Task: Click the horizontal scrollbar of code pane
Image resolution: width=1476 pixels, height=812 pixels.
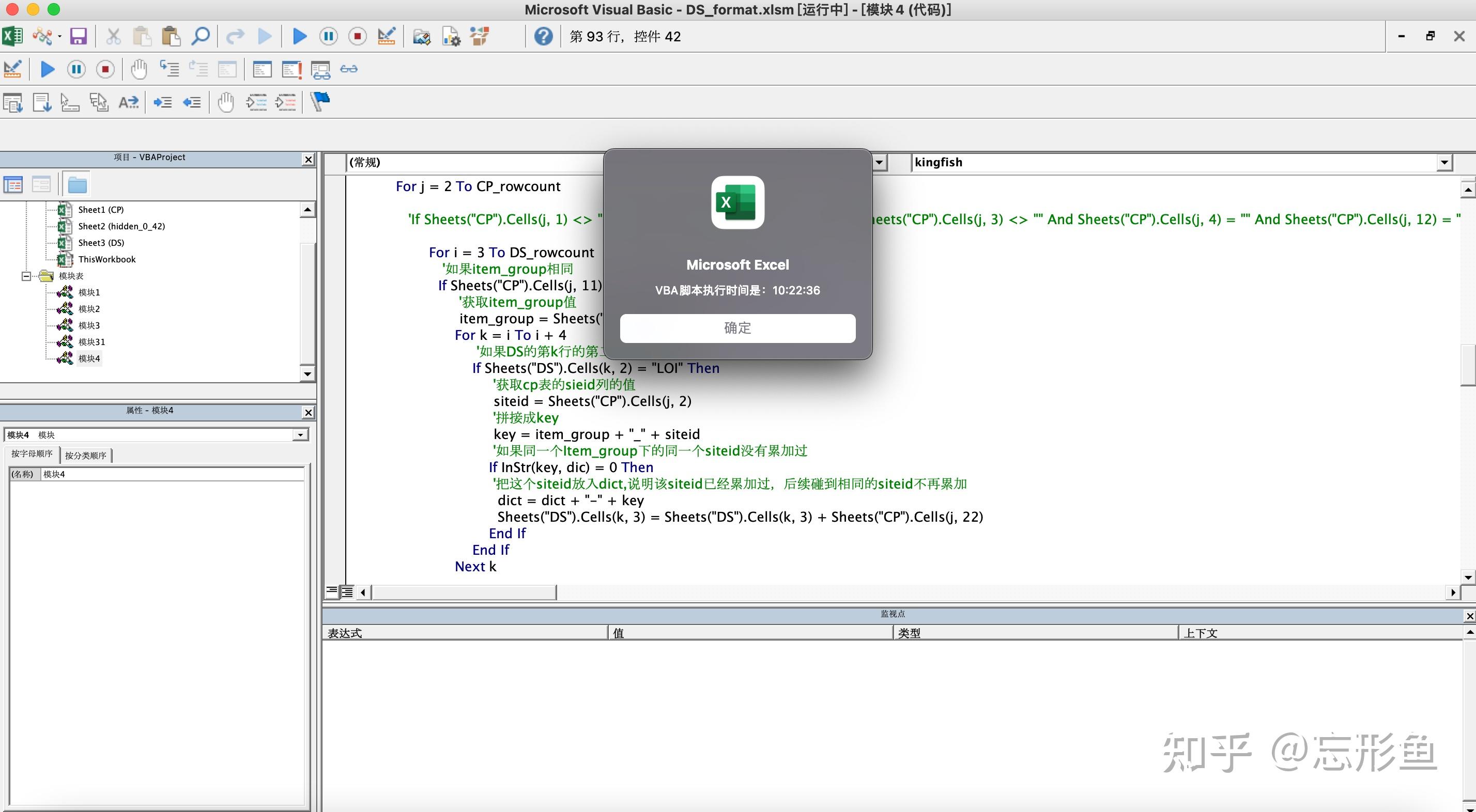Action: [x=464, y=592]
